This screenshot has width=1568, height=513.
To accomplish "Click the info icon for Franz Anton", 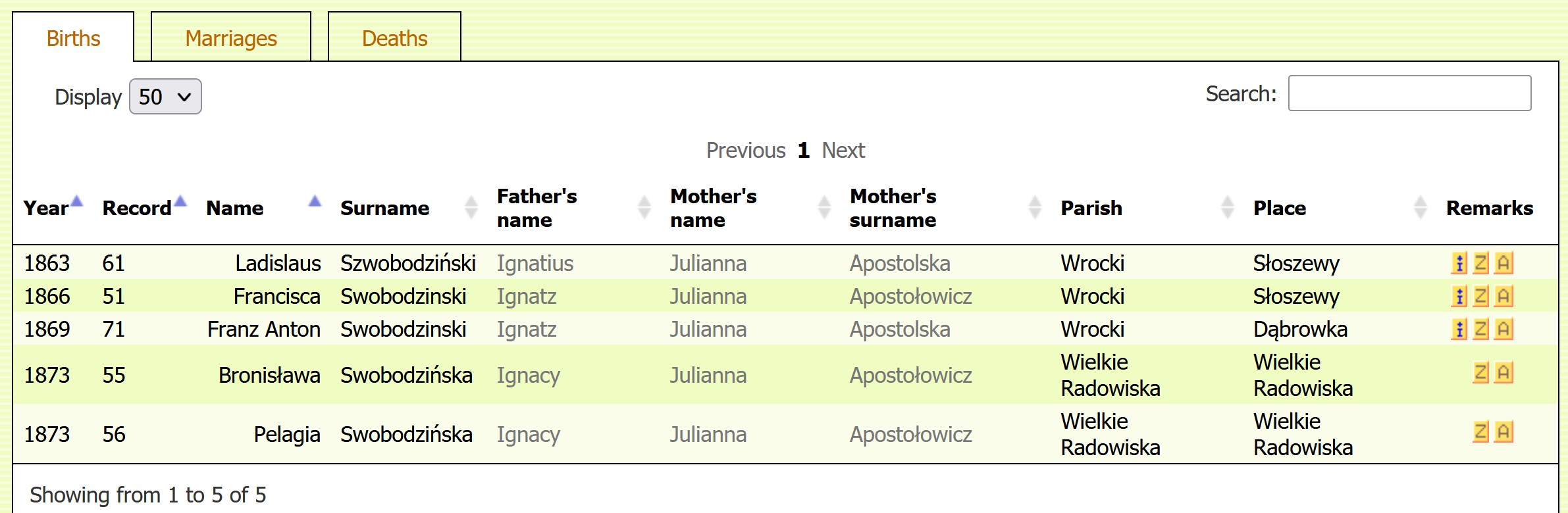I will click(1459, 329).
